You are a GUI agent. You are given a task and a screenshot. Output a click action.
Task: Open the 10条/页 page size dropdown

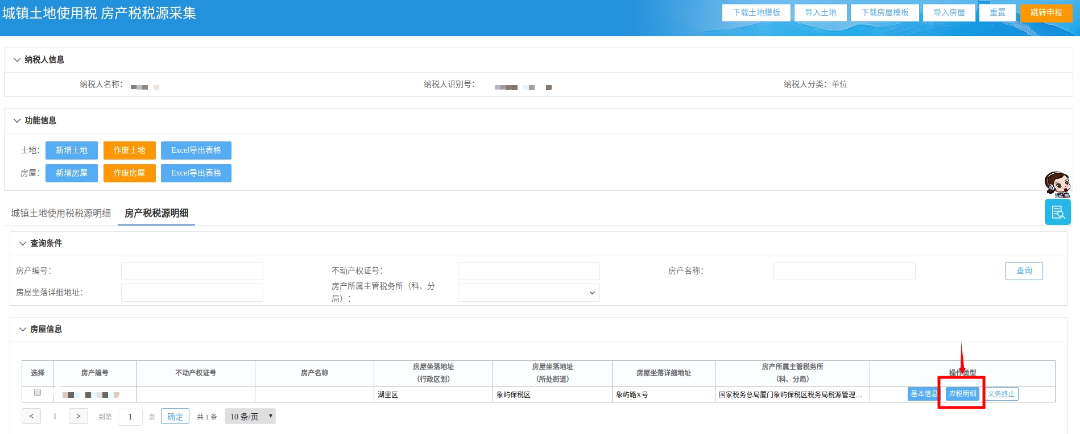point(251,416)
